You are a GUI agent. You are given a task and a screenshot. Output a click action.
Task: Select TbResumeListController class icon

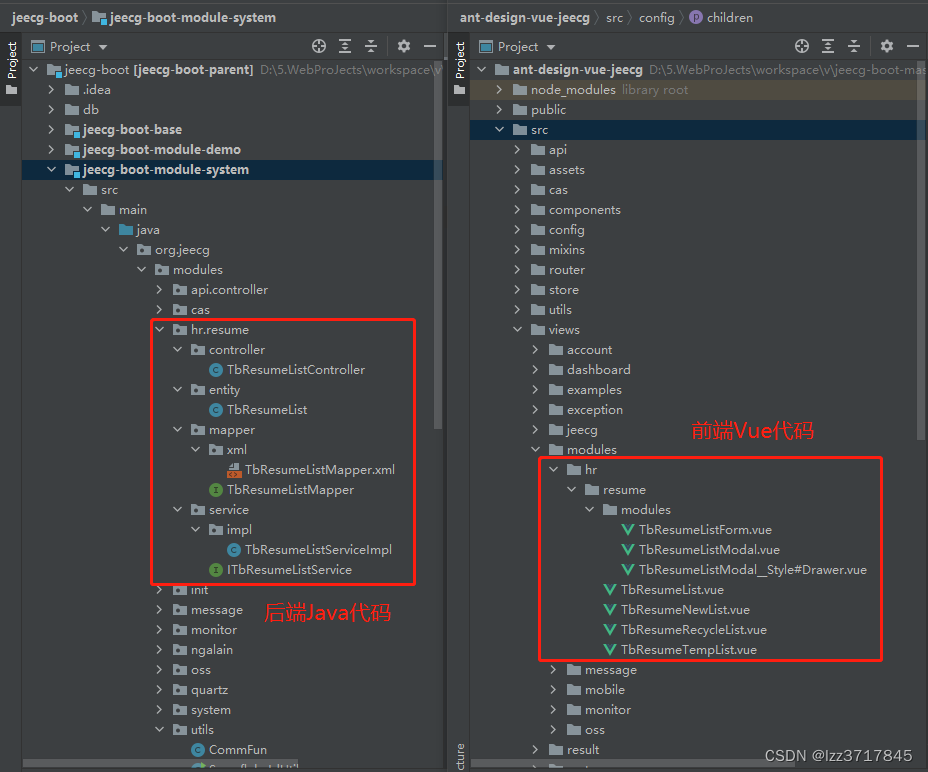[216, 370]
